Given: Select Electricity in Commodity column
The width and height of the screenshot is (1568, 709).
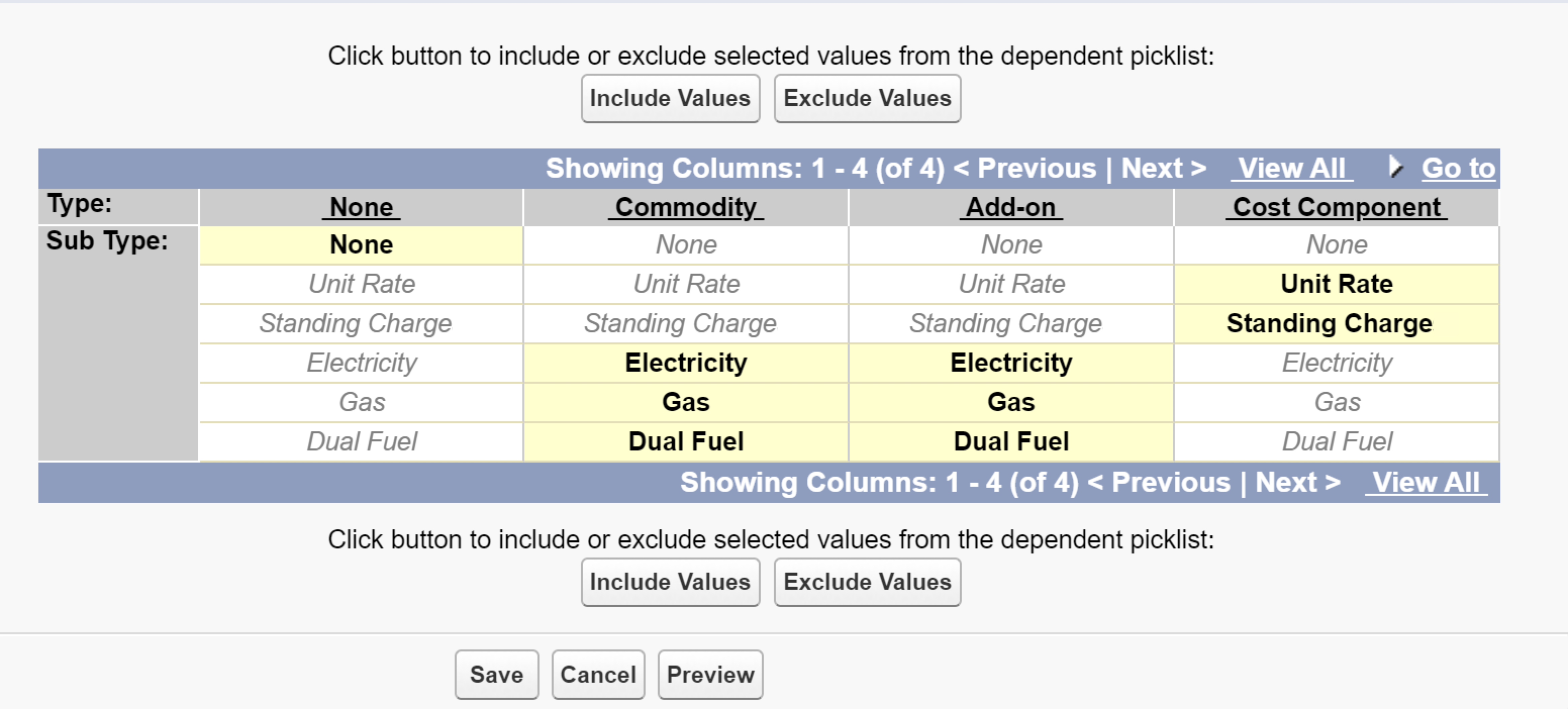Looking at the screenshot, I should tap(686, 363).
